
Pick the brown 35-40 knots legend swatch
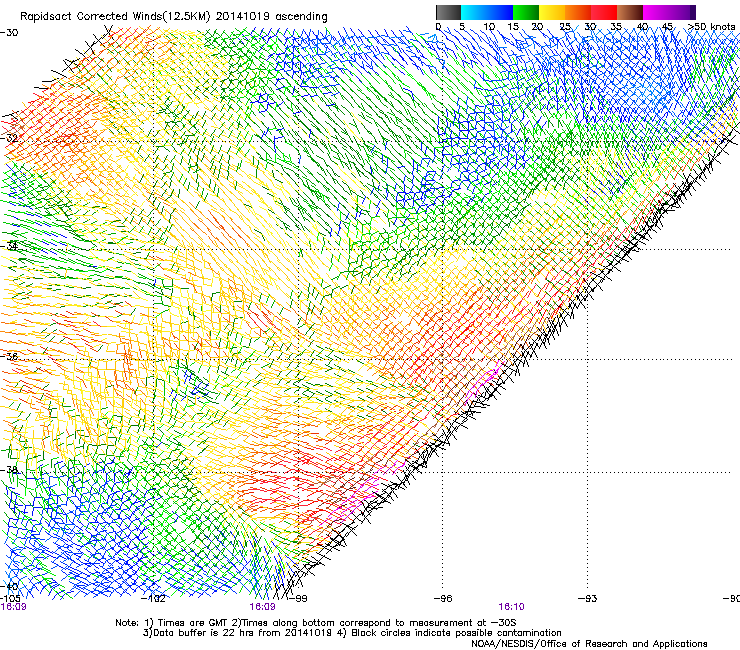coord(630,12)
